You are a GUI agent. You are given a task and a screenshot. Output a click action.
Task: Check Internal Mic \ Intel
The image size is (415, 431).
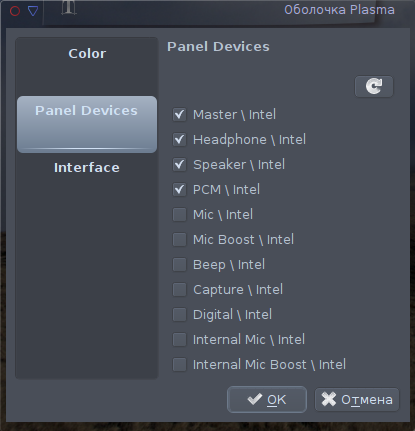coord(179,340)
